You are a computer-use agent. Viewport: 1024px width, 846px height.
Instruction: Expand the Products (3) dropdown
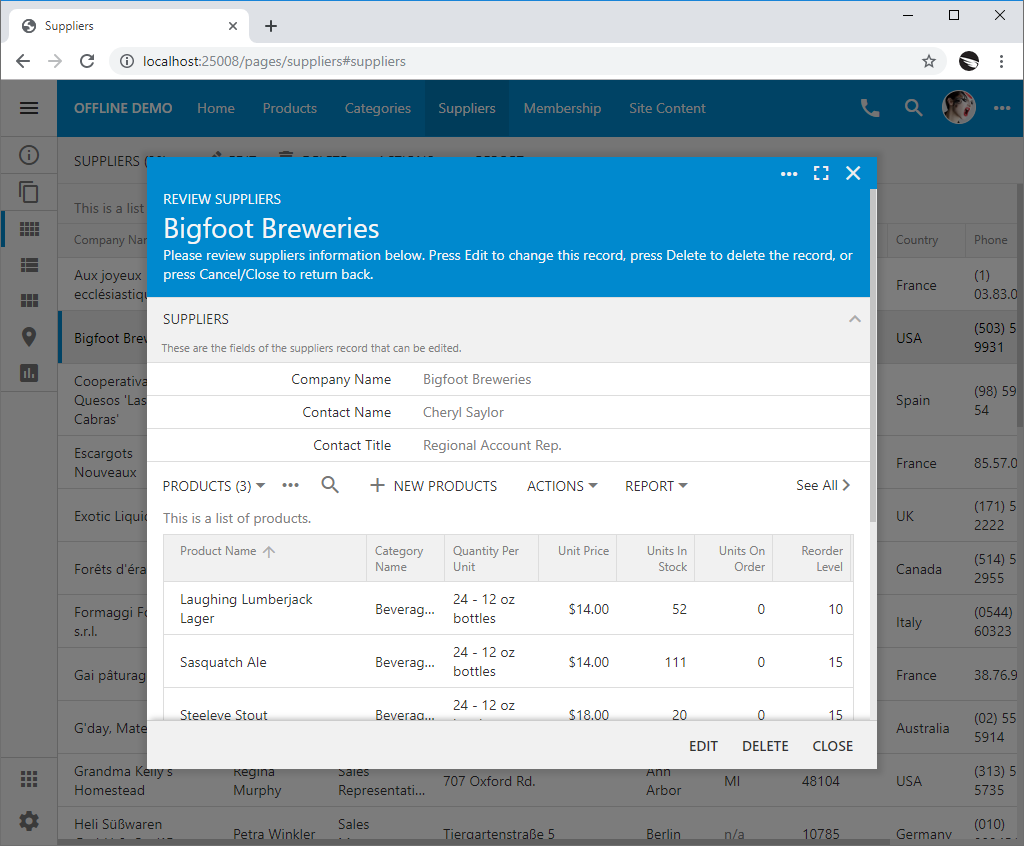(214, 486)
